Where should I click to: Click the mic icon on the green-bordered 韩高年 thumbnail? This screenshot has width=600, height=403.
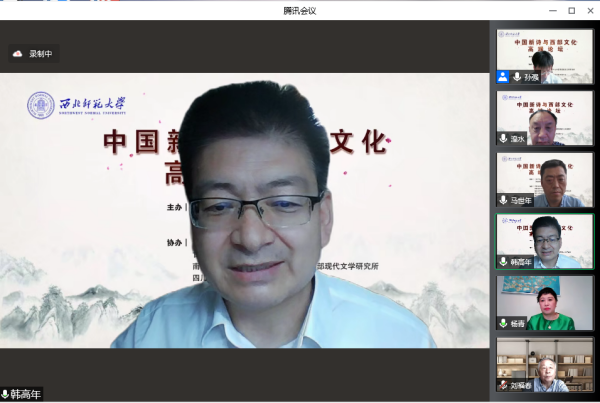click(x=504, y=261)
